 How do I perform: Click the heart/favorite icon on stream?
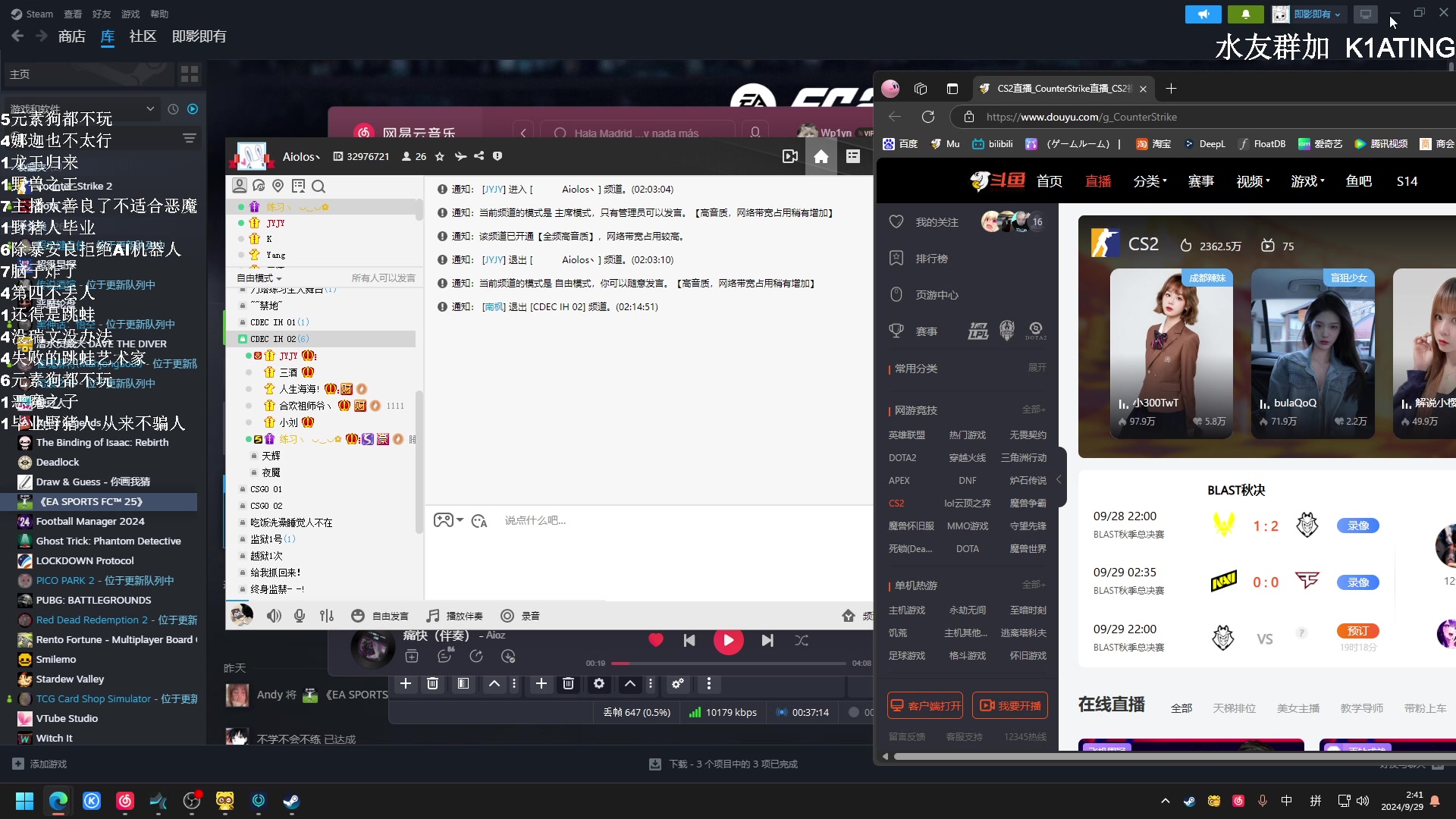click(x=897, y=222)
